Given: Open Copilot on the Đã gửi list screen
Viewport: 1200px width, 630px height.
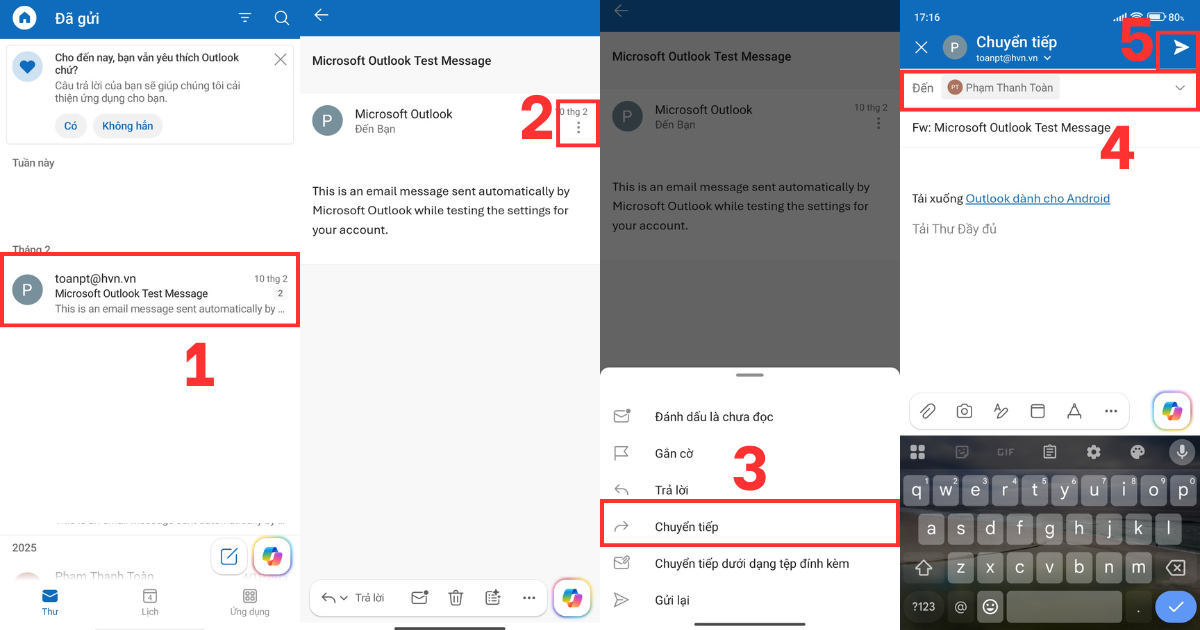Looking at the screenshot, I should (x=272, y=556).
